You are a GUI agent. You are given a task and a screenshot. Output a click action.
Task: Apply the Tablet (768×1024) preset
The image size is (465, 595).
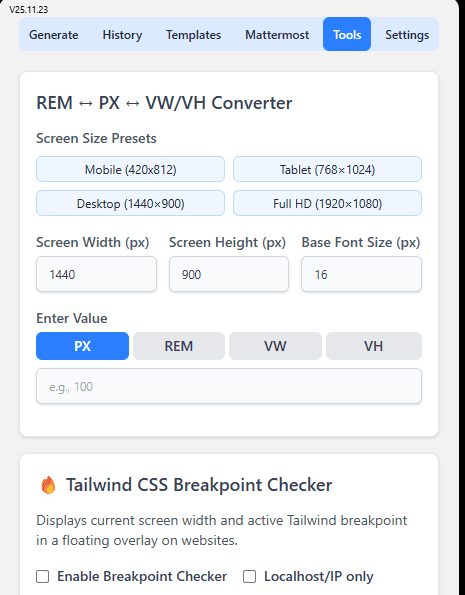[327, 169]
